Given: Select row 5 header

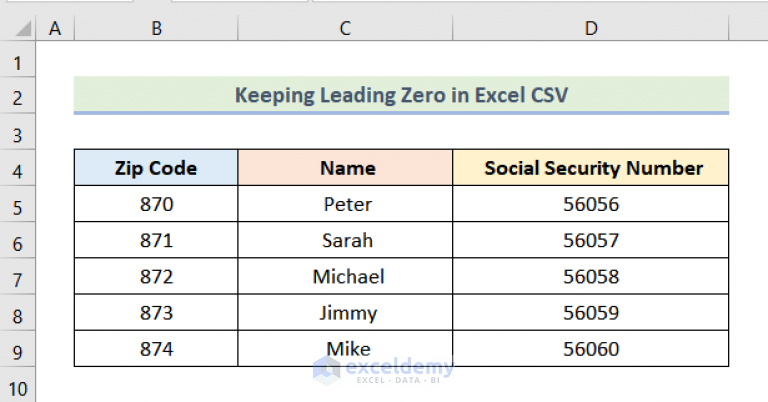Looking at the screenshot, I should (x=18, y=204).
